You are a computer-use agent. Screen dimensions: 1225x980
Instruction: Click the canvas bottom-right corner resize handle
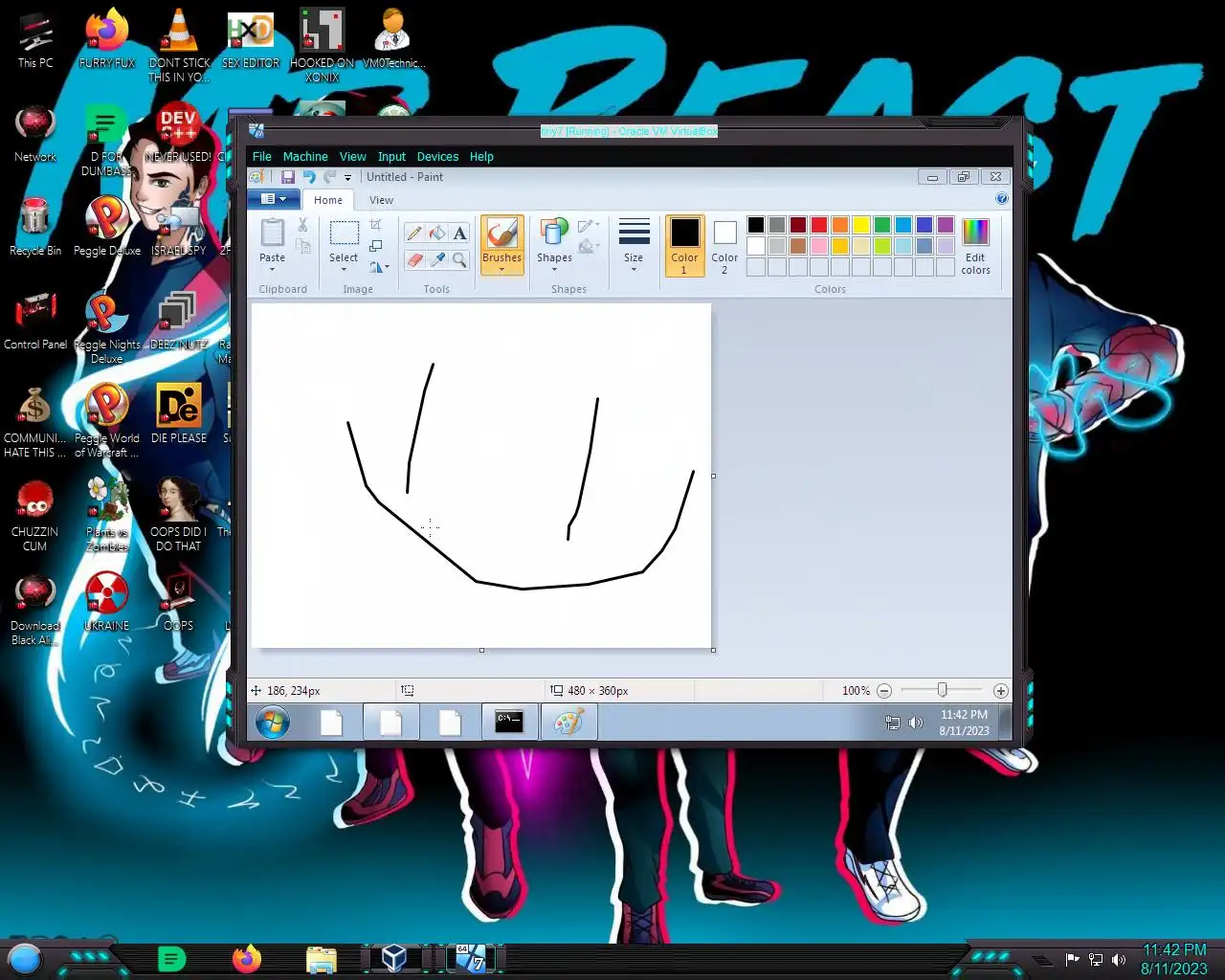714,650
